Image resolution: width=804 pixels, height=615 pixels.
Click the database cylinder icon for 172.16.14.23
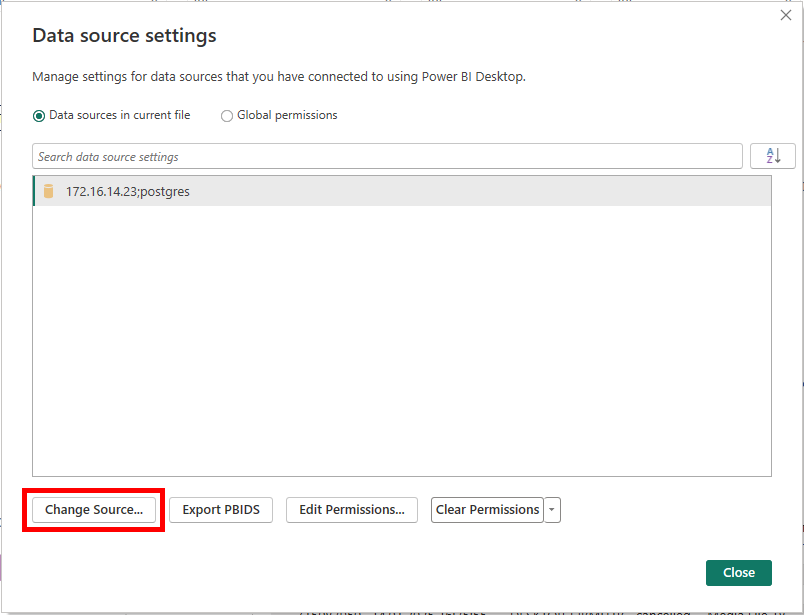49,191
